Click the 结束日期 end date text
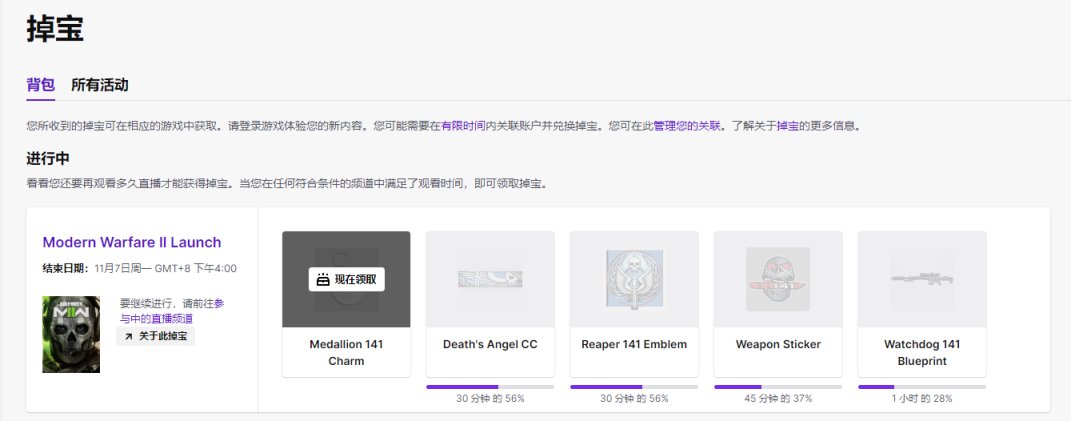 [139, 269]
